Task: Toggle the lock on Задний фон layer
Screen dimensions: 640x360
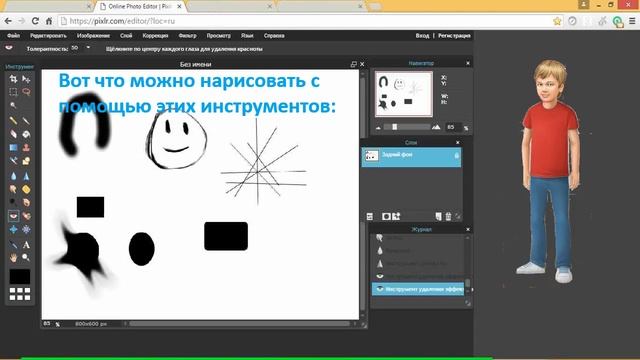Action: 457,156
